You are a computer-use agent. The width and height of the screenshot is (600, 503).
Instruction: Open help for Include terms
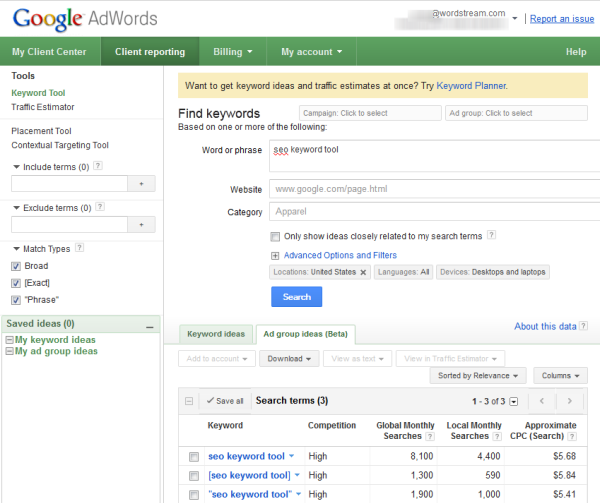(98, 166)
